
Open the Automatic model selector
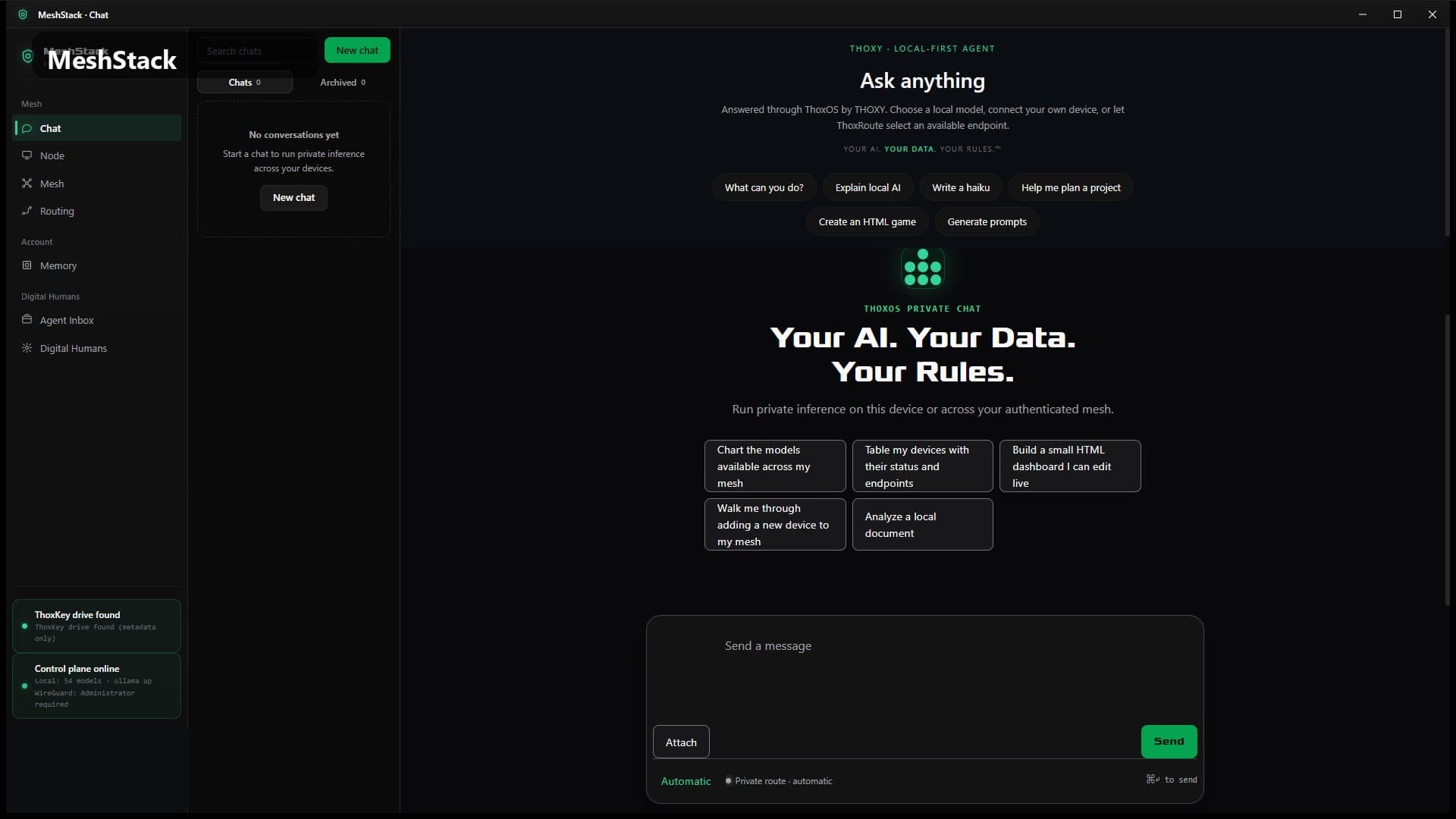(686, 781)
